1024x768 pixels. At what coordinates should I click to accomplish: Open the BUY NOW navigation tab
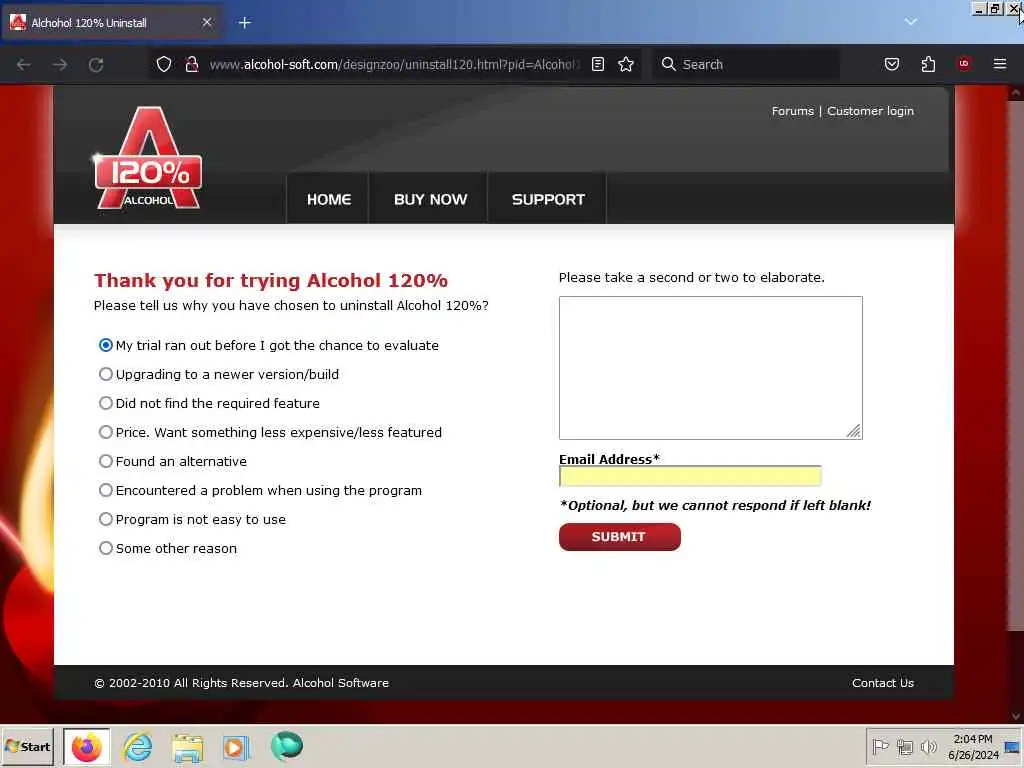[x=430, y=199]
